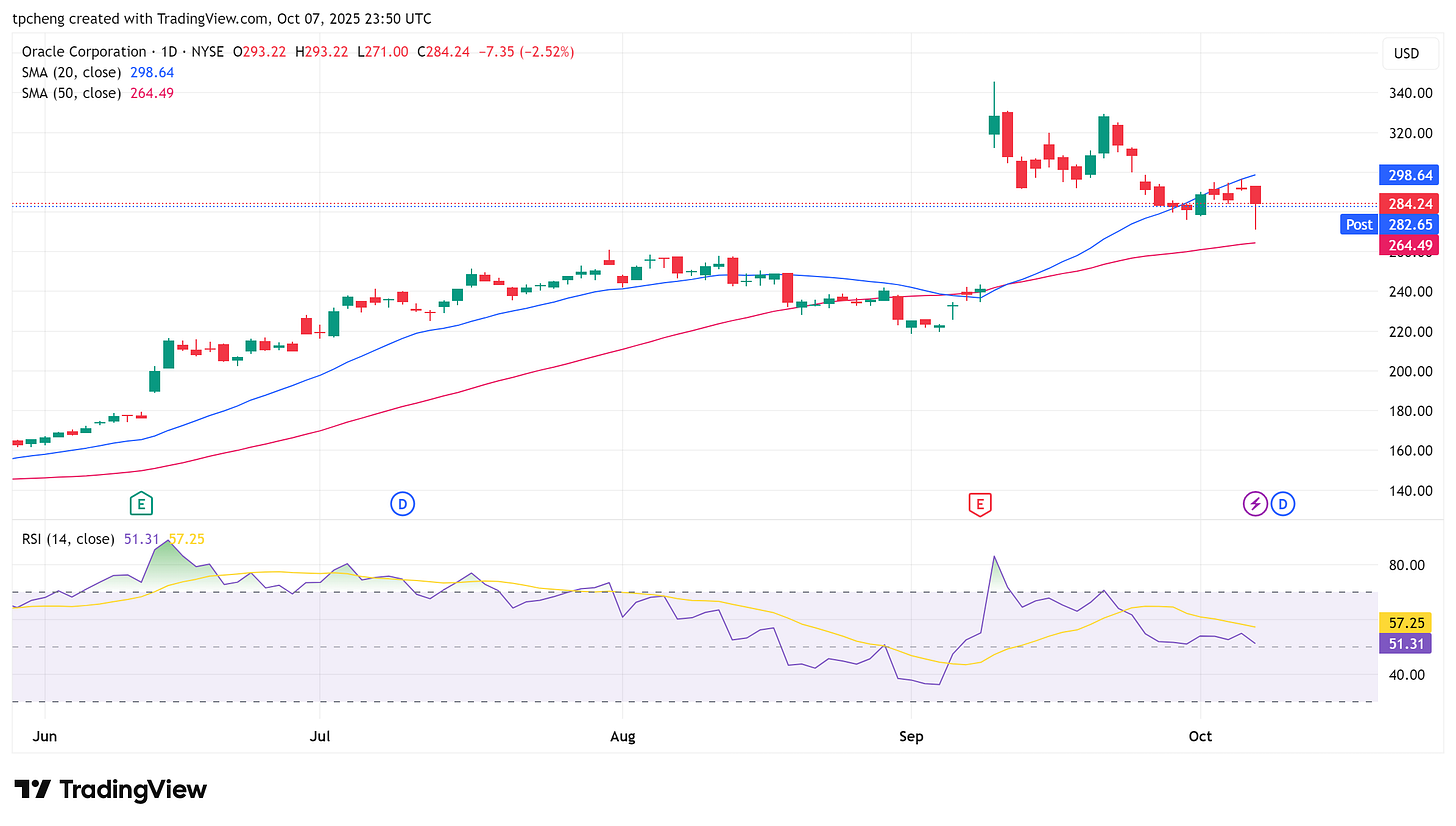
Task: Click the Aug date axis label
Action: coord(623,736)
